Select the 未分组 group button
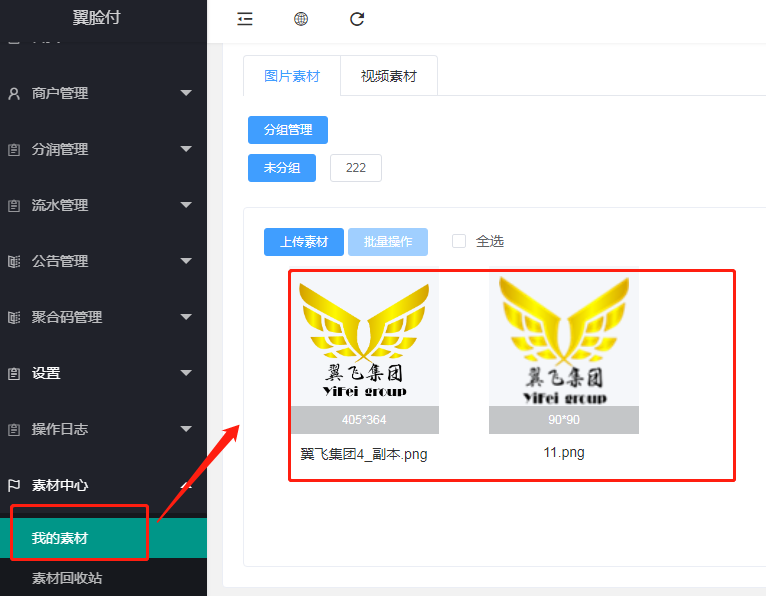Viewport: 766px width, 596px height. [282, 168]
